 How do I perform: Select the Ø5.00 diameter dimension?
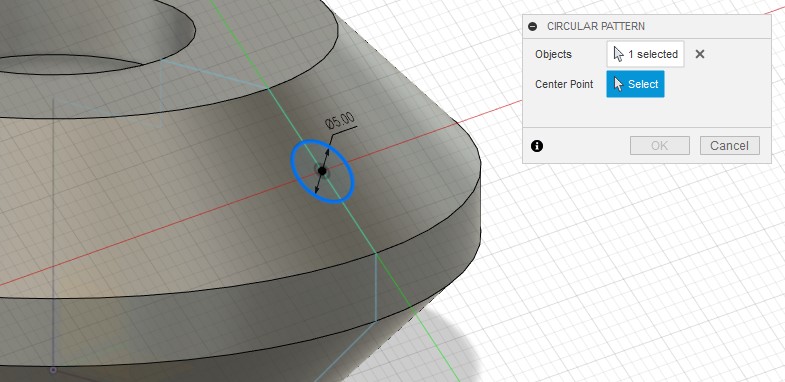339,120
